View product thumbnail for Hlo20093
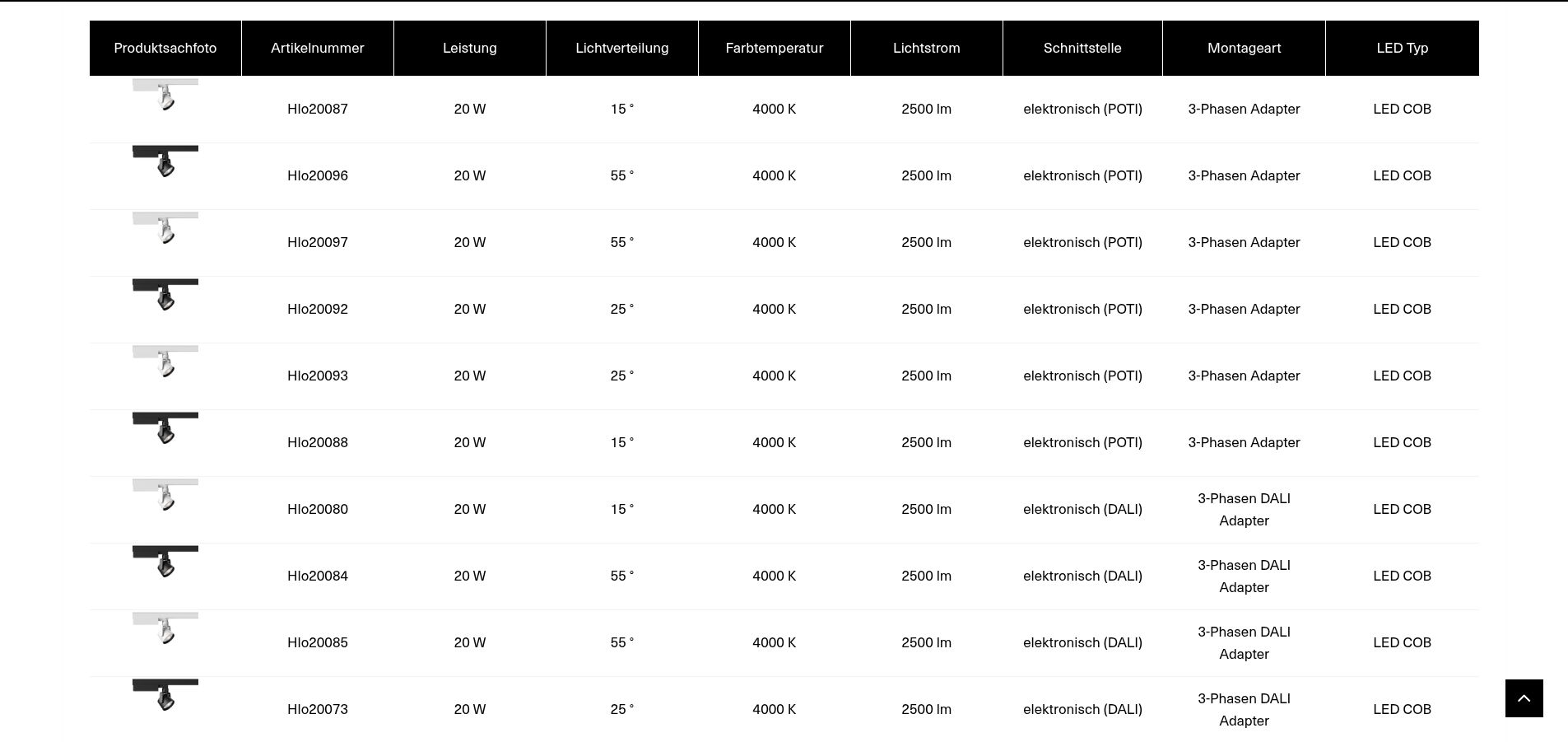Viewport: 1568px width, 742px height. [165, 361]
